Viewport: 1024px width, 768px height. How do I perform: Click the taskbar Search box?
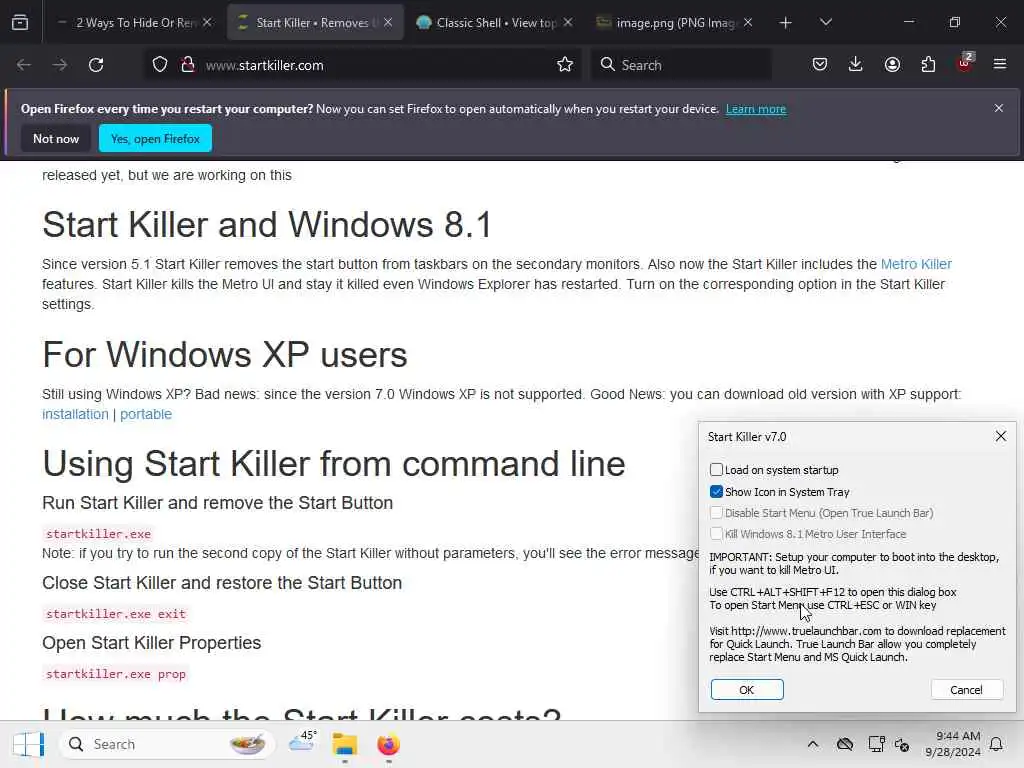pyautogui.click(x=167, y=744)
